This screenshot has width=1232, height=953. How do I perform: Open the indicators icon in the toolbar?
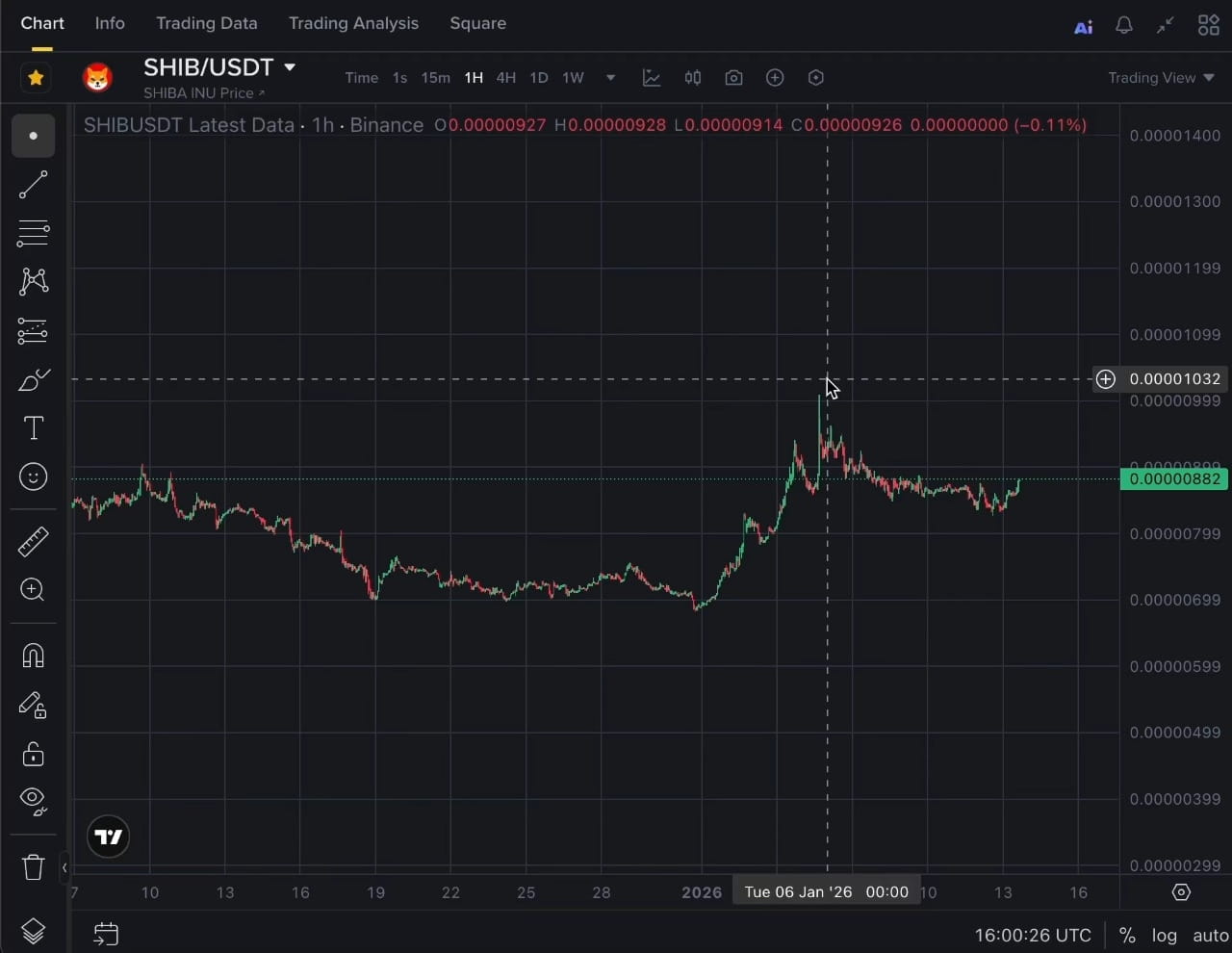[652, 77]
